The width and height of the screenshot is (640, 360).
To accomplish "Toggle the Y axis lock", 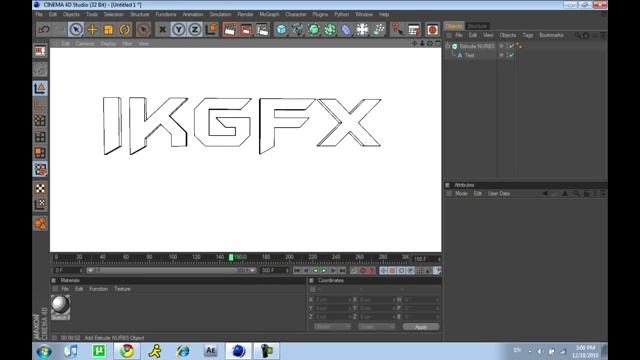I will tap(178, 29).
